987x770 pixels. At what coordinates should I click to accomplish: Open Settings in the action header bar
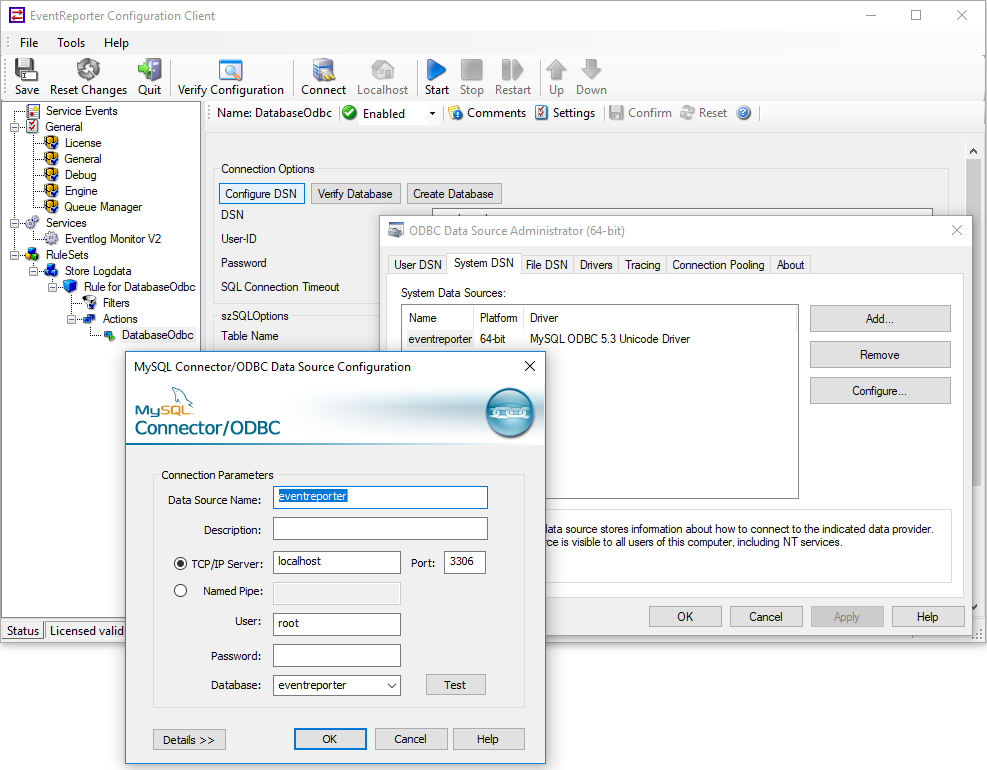(x=565, y=113)
